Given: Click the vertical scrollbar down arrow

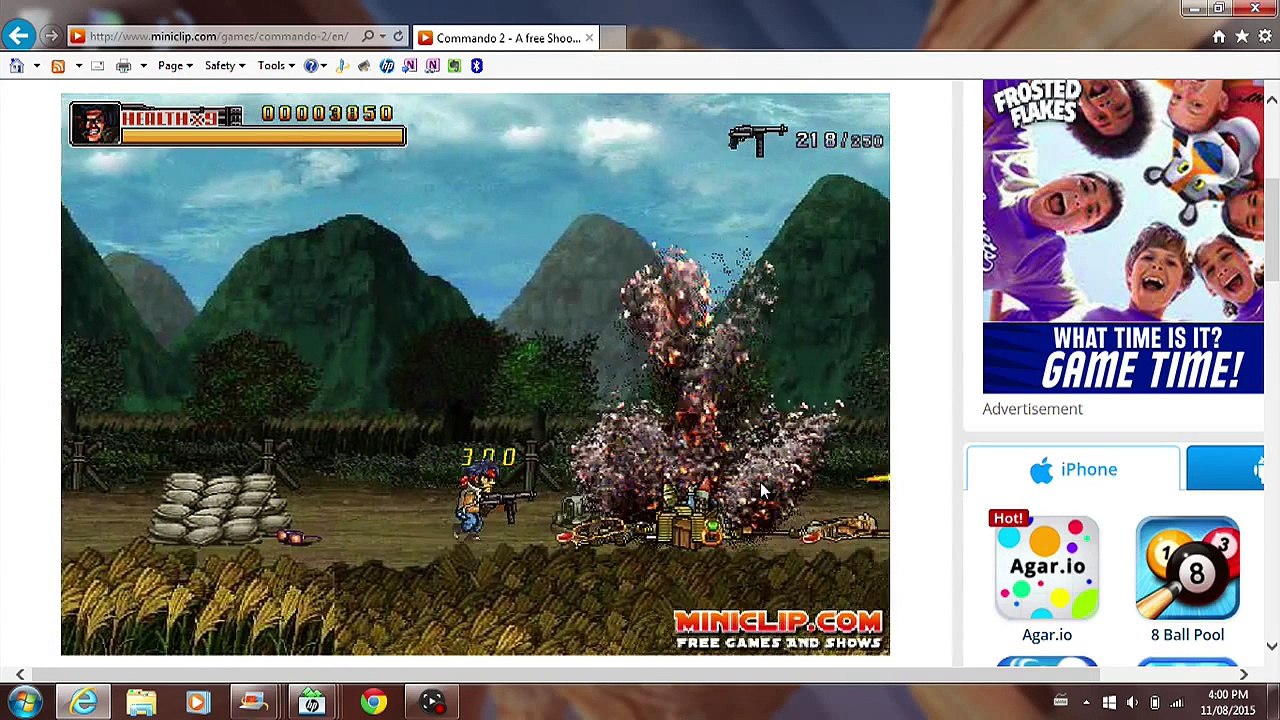Looking at the screenshot, I should [1271, 647].
